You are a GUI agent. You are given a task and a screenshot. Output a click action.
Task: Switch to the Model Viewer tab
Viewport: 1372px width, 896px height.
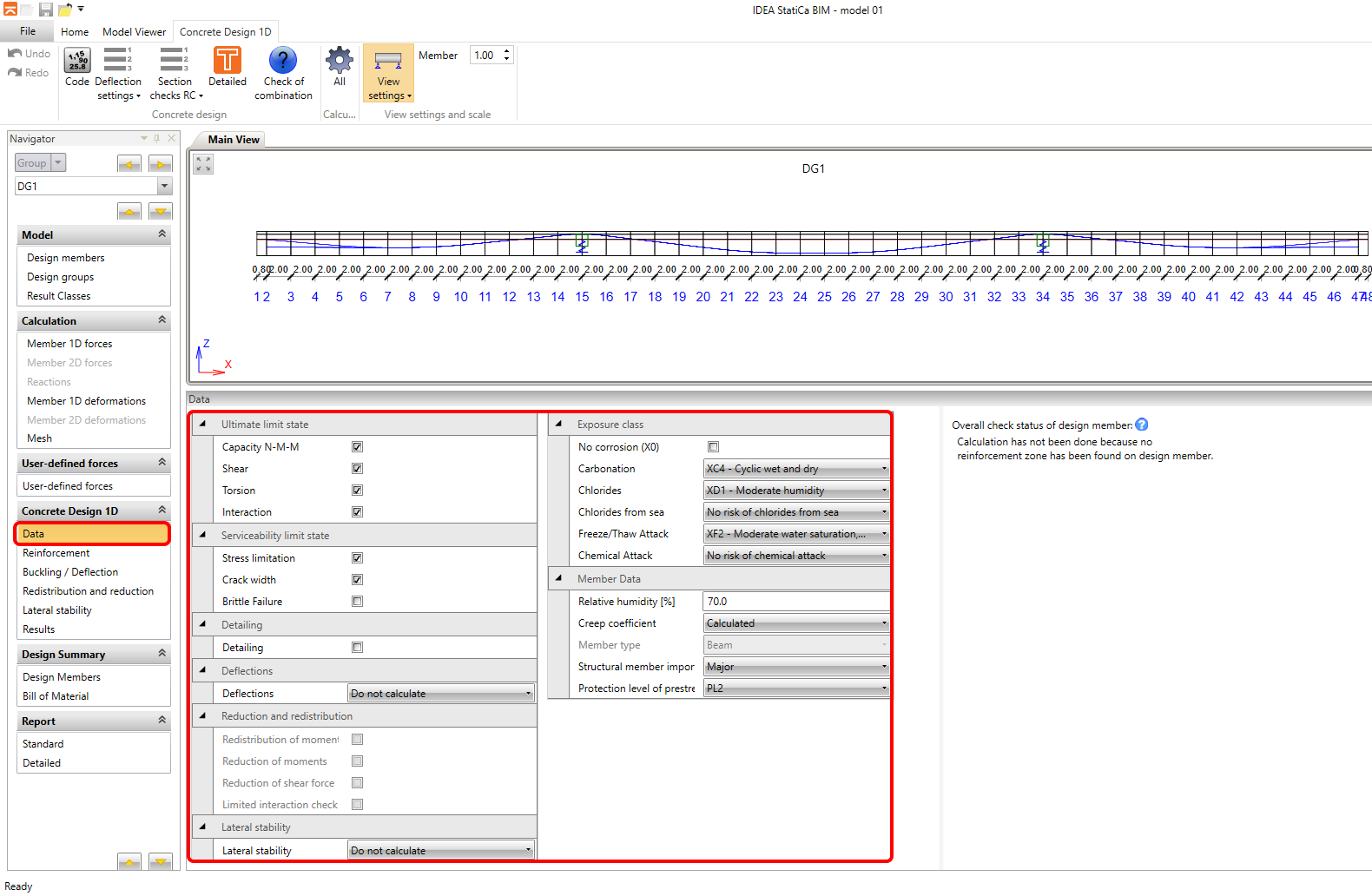[x=134, y=32]
